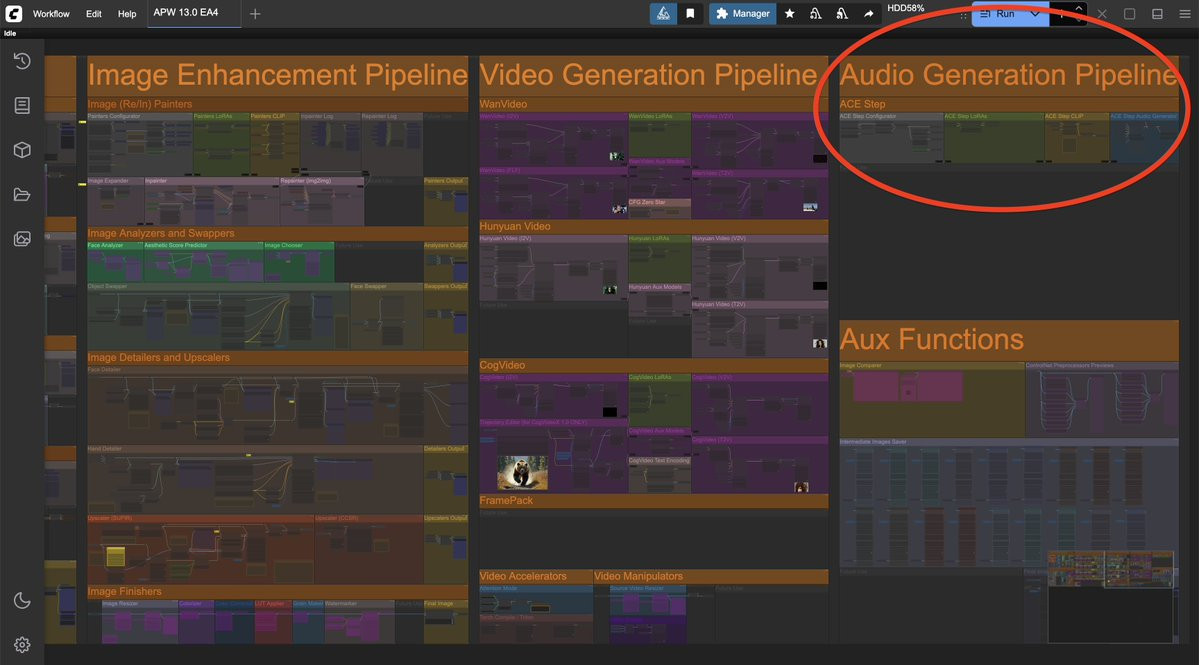Cancel the current run with the X icon

click(1102, 14)
